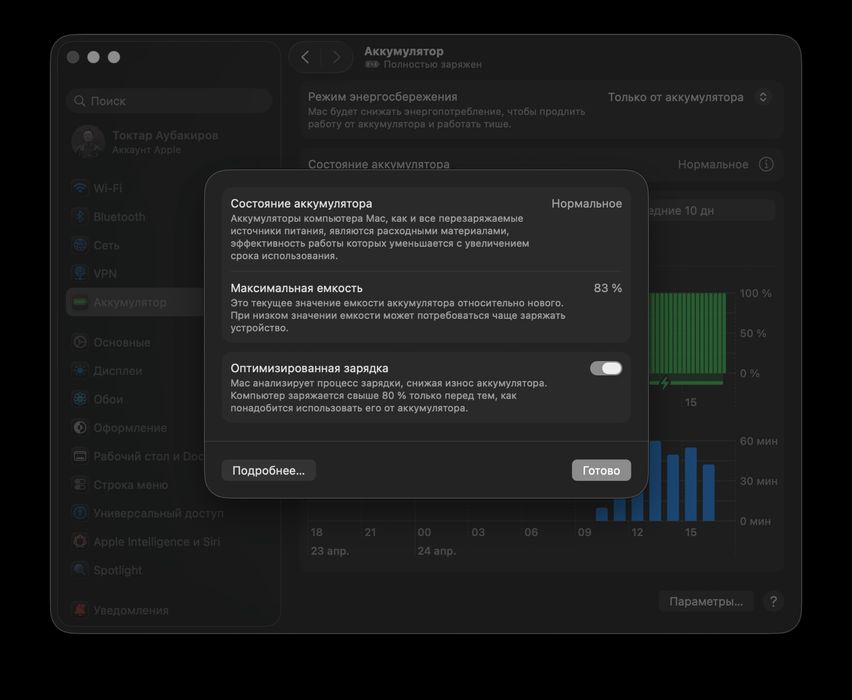Click the Универсальный доступ icon
This screenshot has height=700, width=852.
(80, 513)
